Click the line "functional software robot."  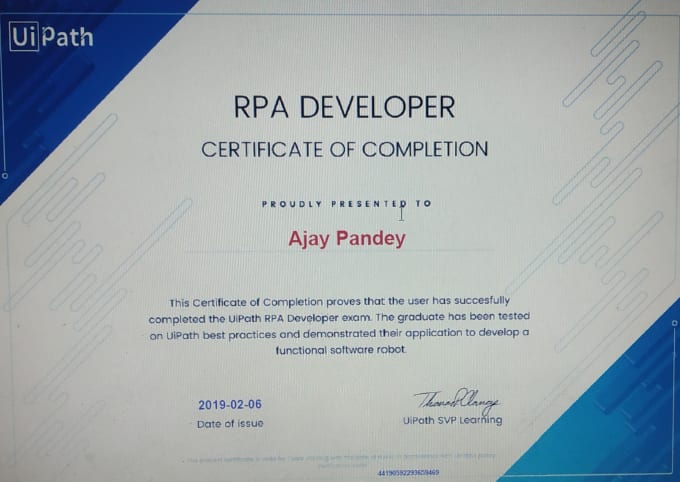pos(341,350)
